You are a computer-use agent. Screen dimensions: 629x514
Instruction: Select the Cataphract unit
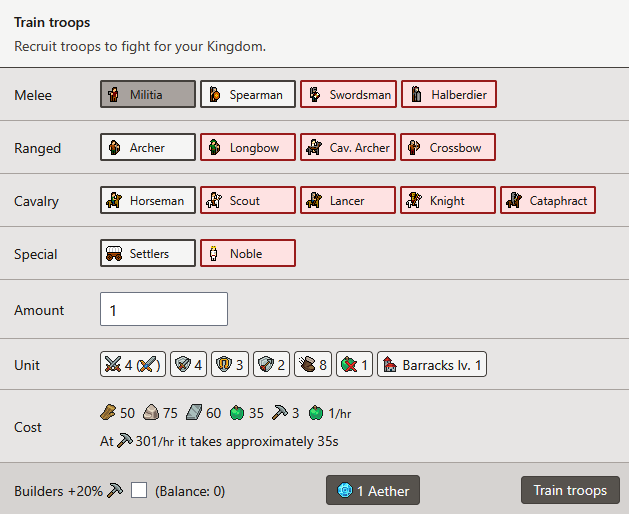point(548,200)
